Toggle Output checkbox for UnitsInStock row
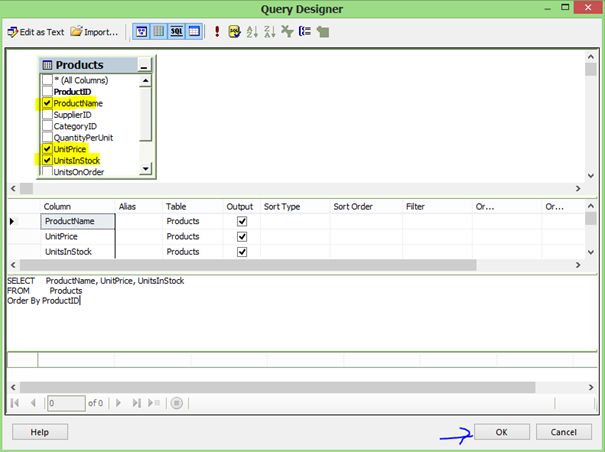 tap(242, 252)
